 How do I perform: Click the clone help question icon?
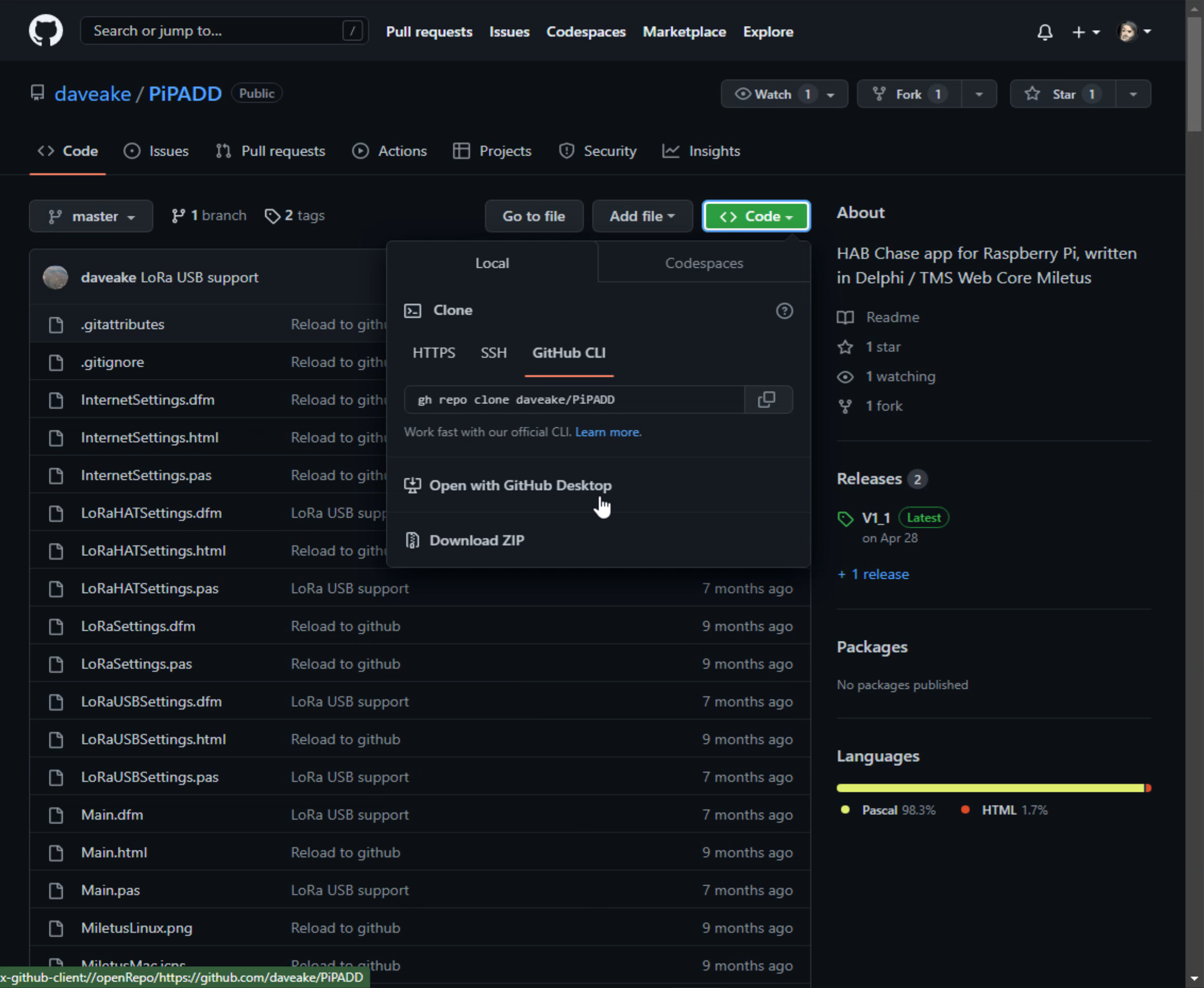pyautogui.click(x=784, y=311)
